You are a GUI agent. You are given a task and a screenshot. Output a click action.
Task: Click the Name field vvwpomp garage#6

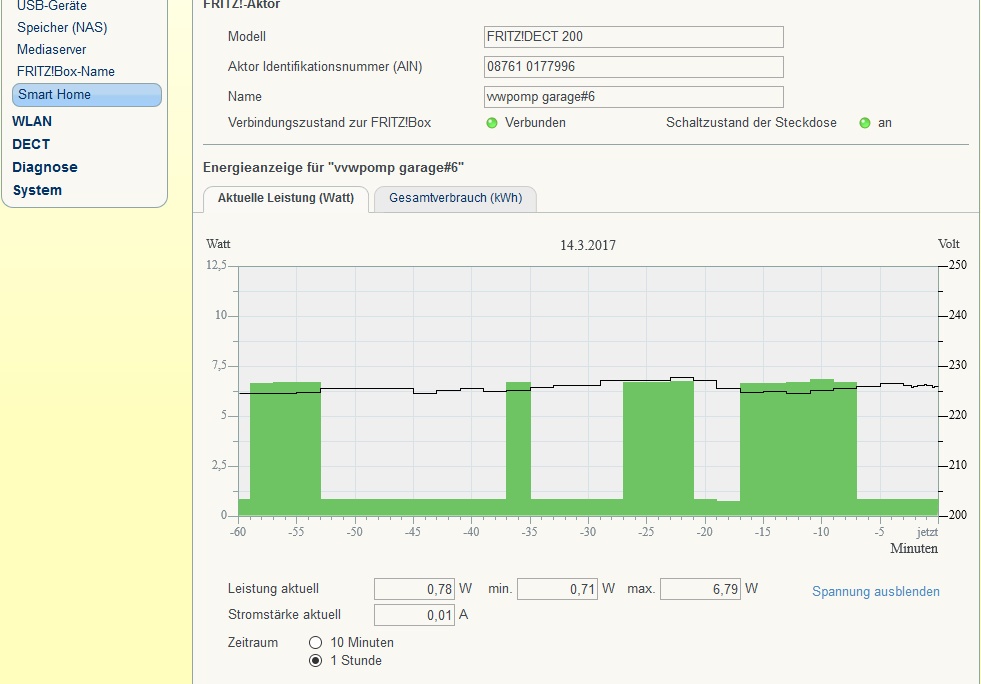coord(634,97)
